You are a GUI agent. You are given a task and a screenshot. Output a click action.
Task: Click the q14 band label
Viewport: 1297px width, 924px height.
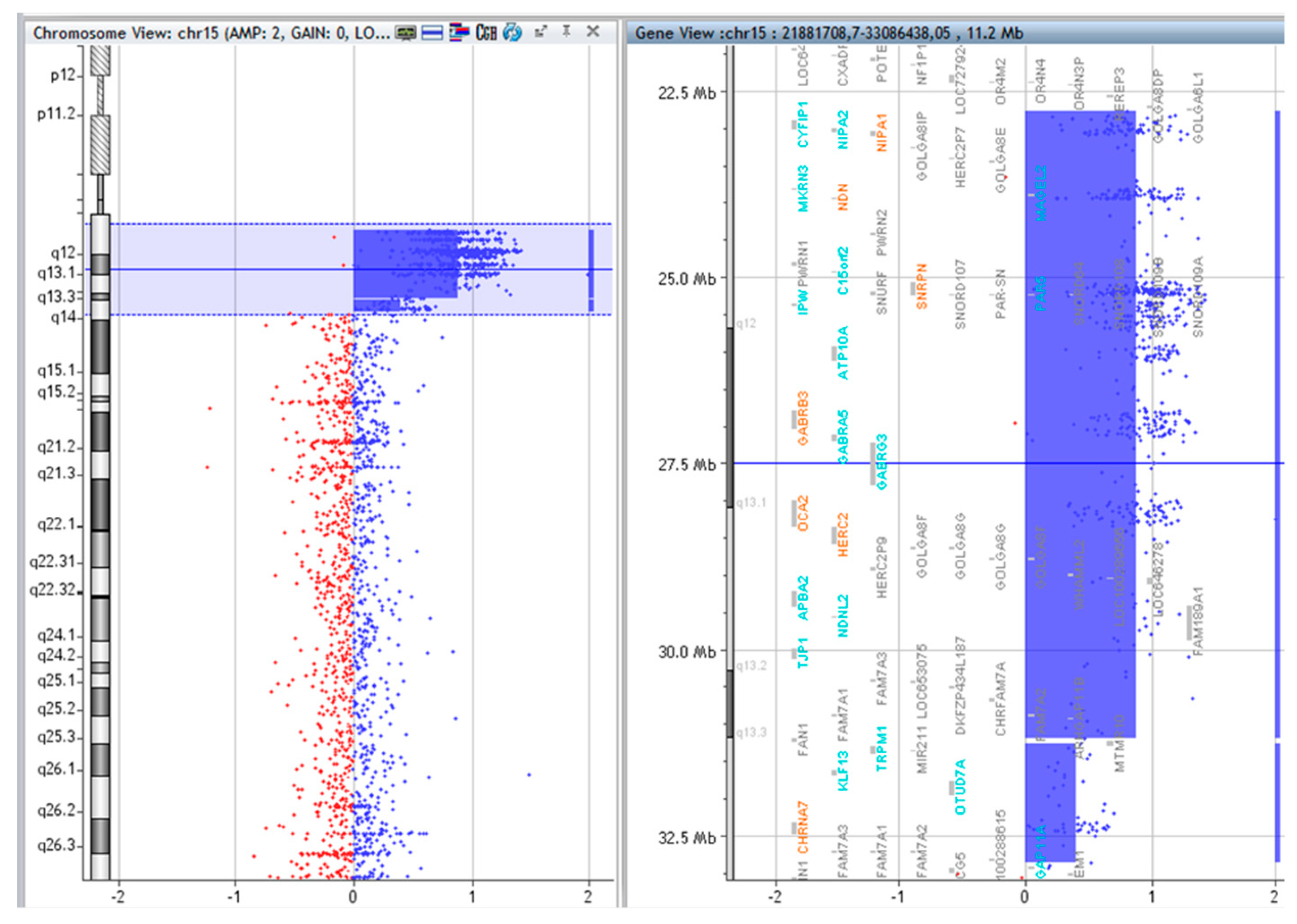(63, 317)
